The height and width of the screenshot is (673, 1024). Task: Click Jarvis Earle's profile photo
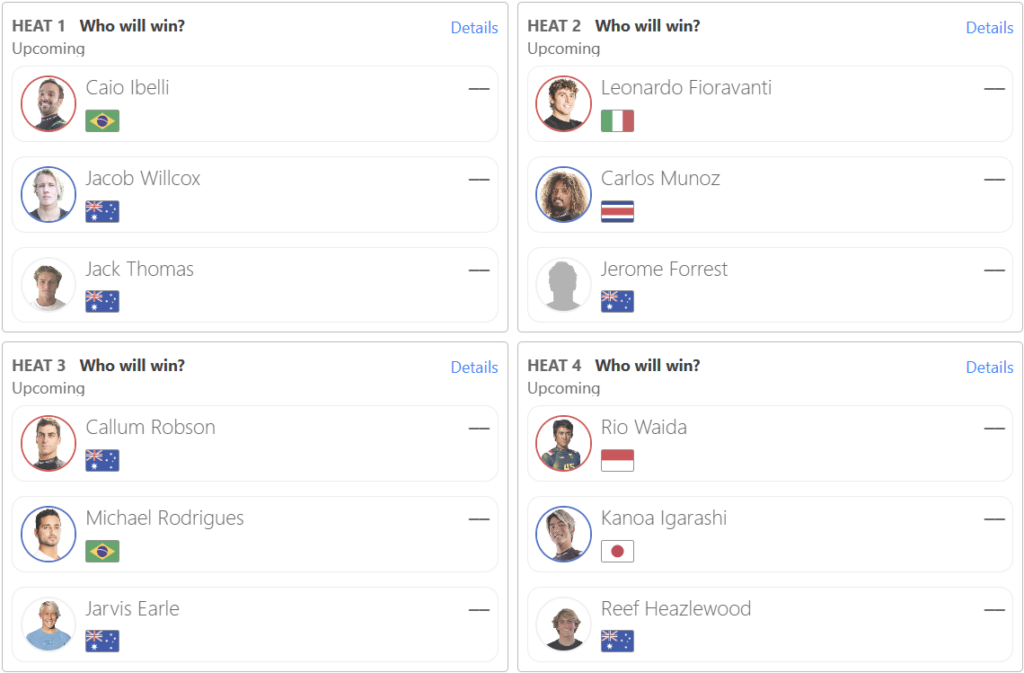tap(49, 625)
